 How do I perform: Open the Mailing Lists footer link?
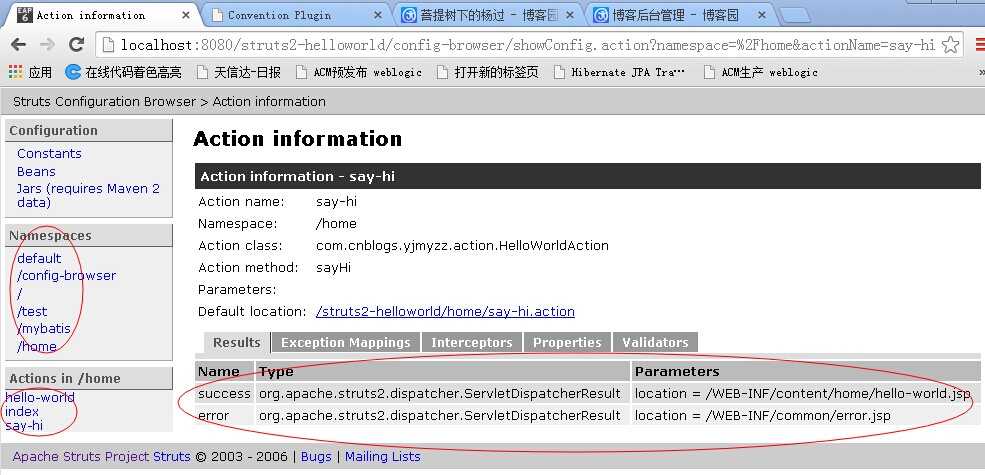click(383, 457)
